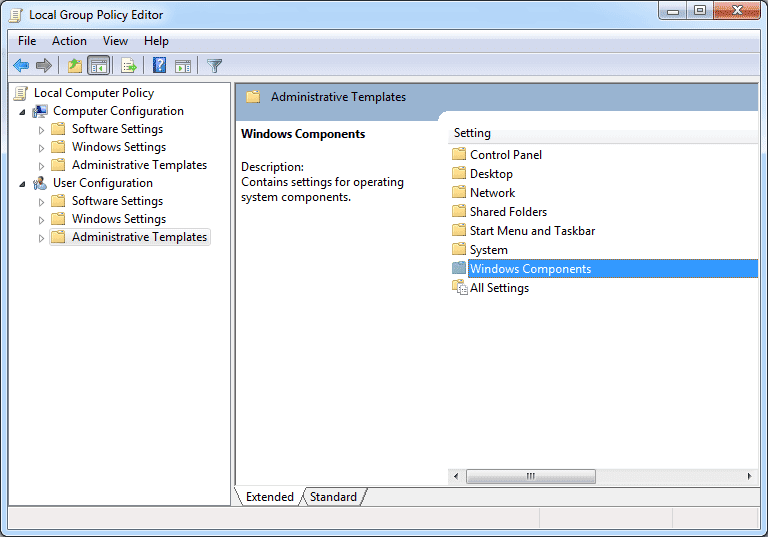Open the Help menu
The image size is (768, 537).
tap(156, 41)
